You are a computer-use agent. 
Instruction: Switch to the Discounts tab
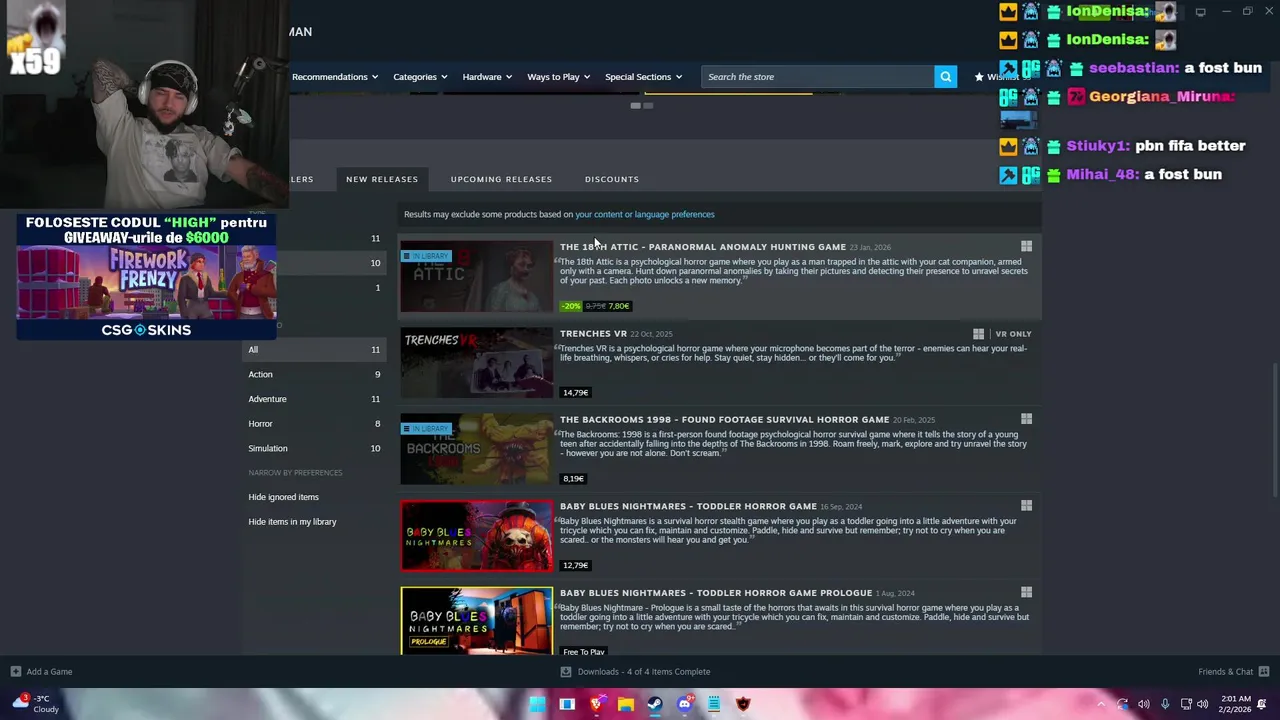[612, 179]
